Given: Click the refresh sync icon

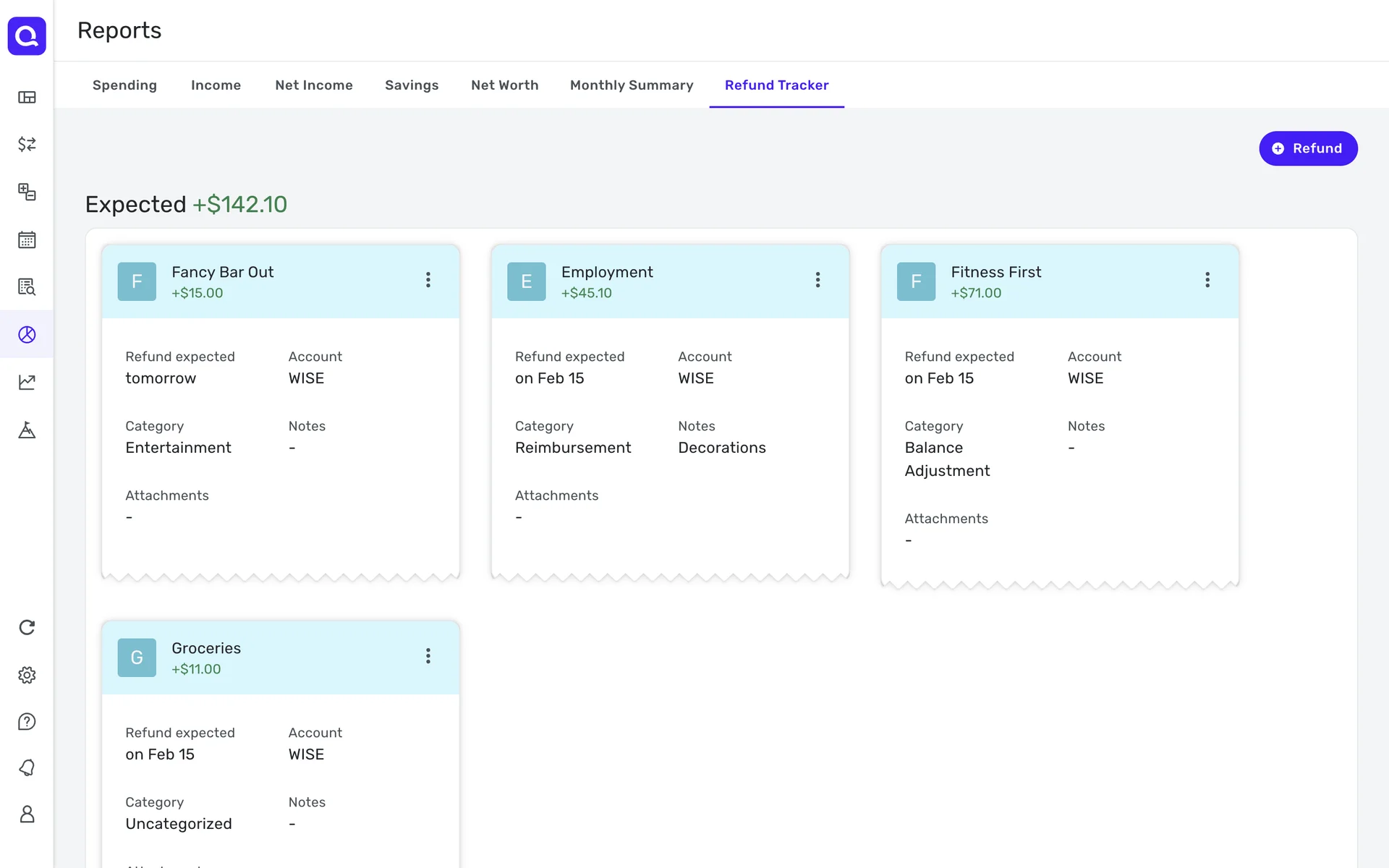Looking at the screenshot, I should click(x=27, y=627).
